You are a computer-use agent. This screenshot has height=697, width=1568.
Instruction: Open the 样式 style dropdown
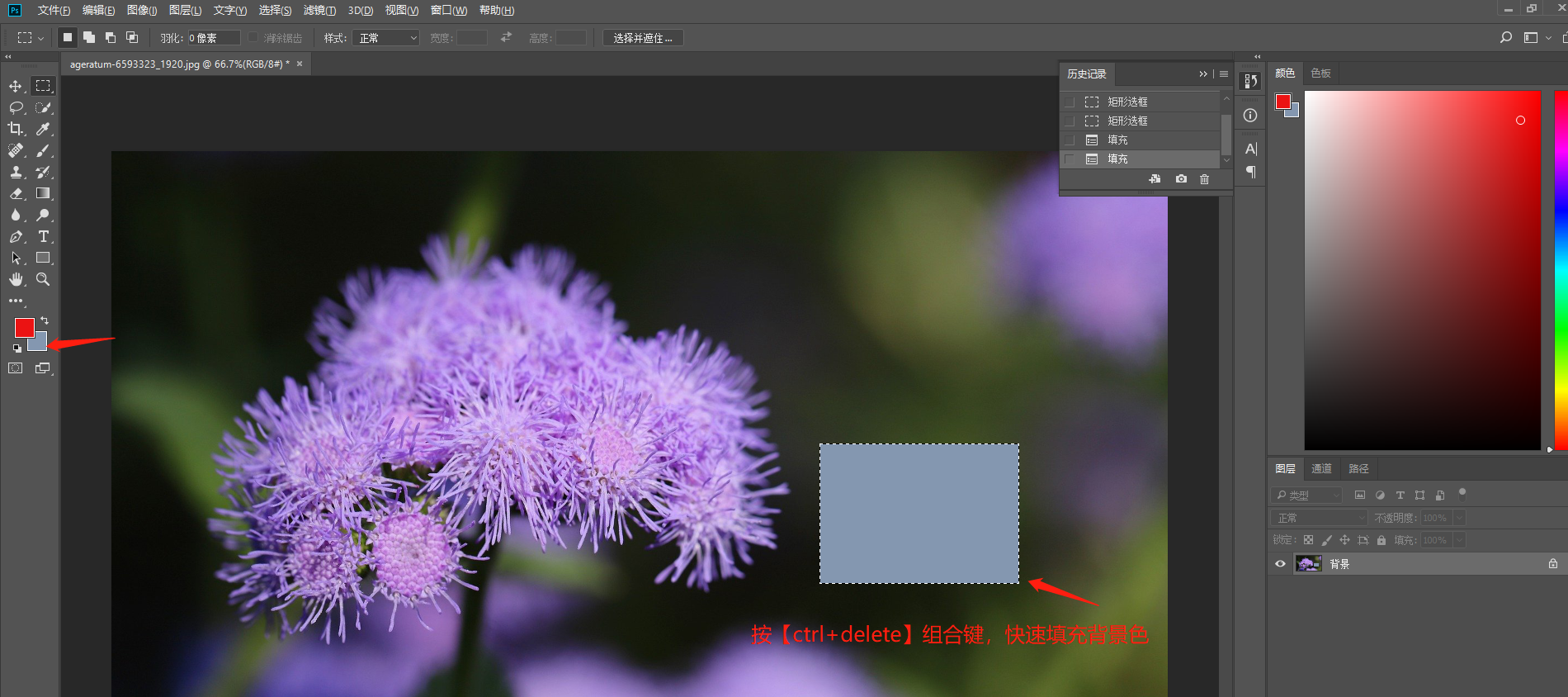click(385, 38)
